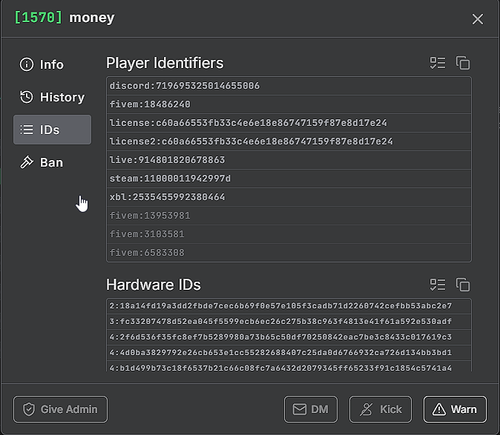Select the fivem:6583308 row
The width and height of the screenshot is (500, 435).
[x=289, y=253]
